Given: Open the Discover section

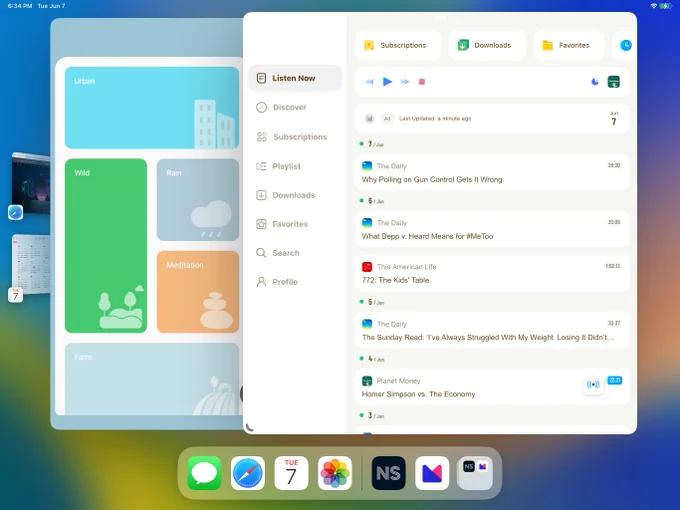Looking at the screenshot, I should pyautogui.click(x=281, y=107).
